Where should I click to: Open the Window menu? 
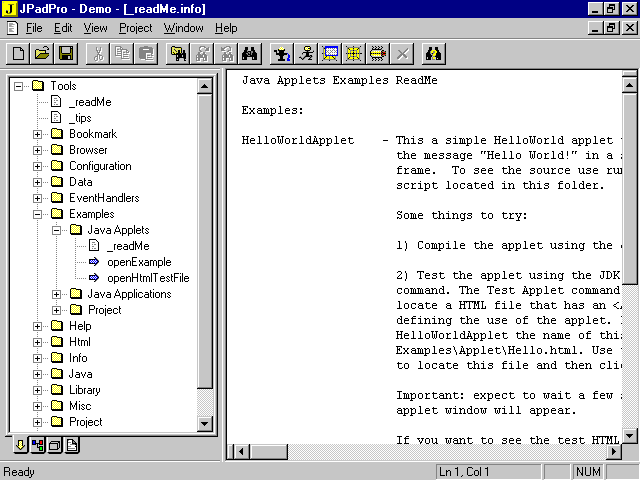coord(183,28)
